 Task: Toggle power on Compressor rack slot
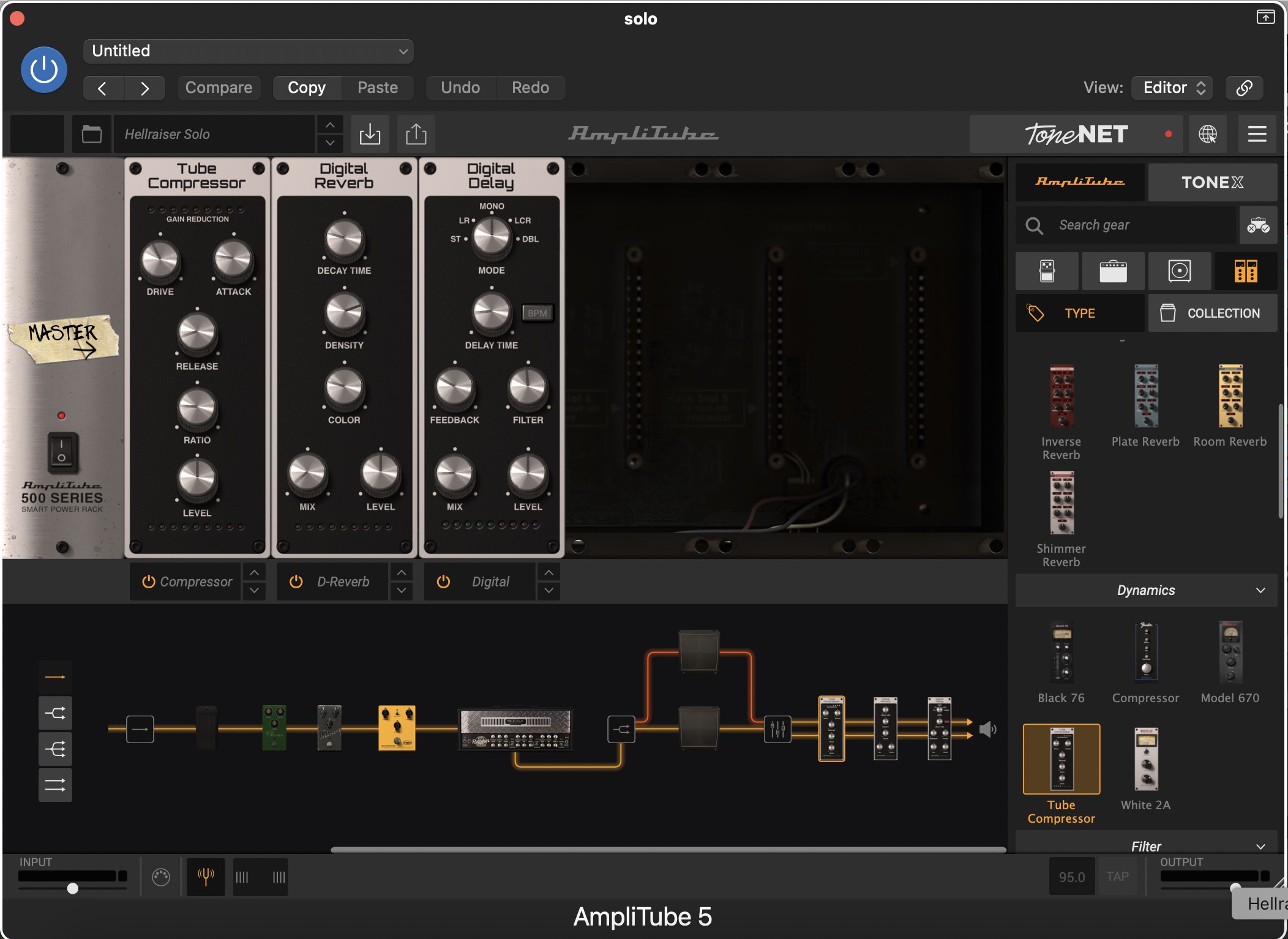click(148, 582)
